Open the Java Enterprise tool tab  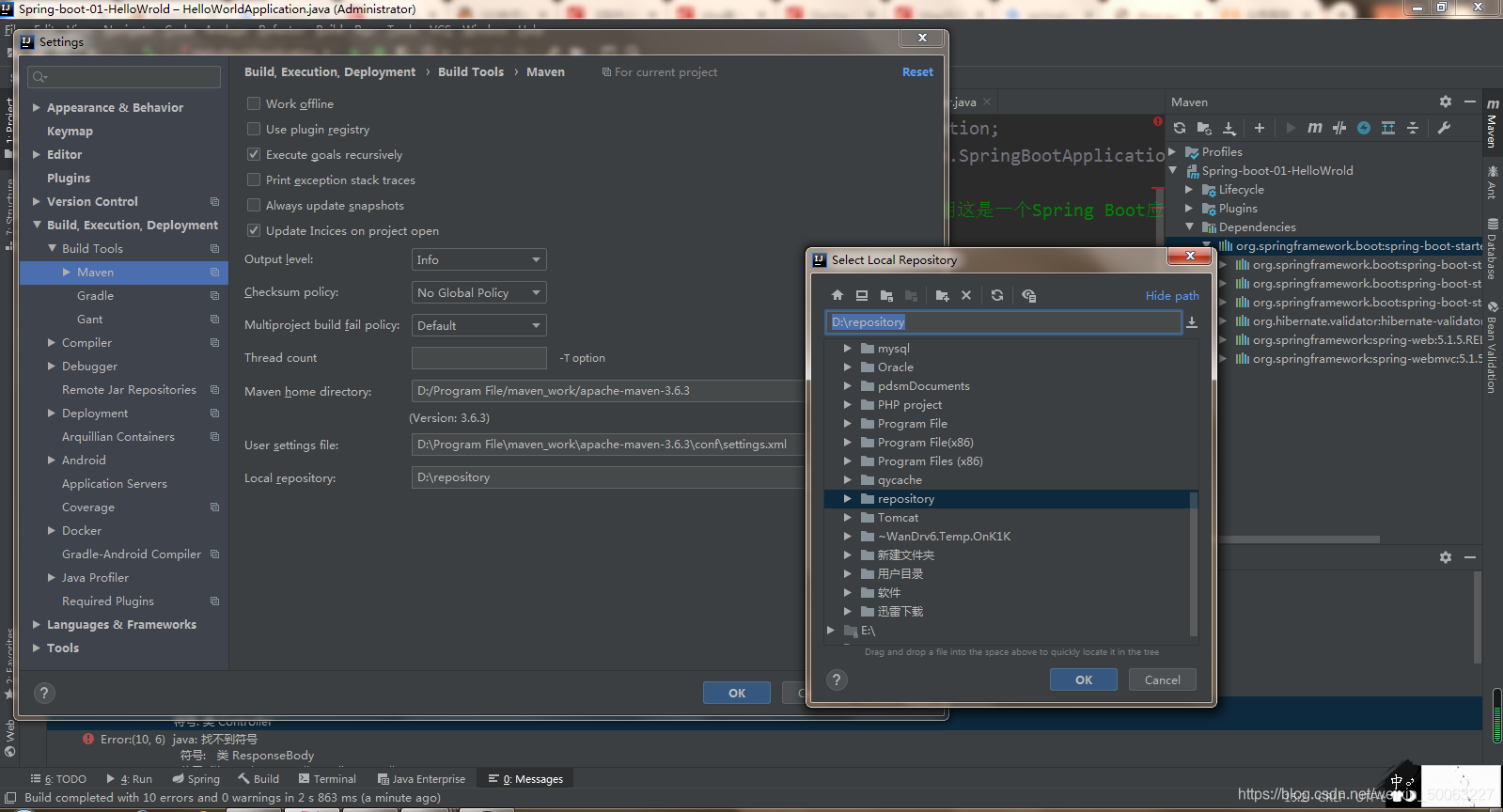coord(421,778)
